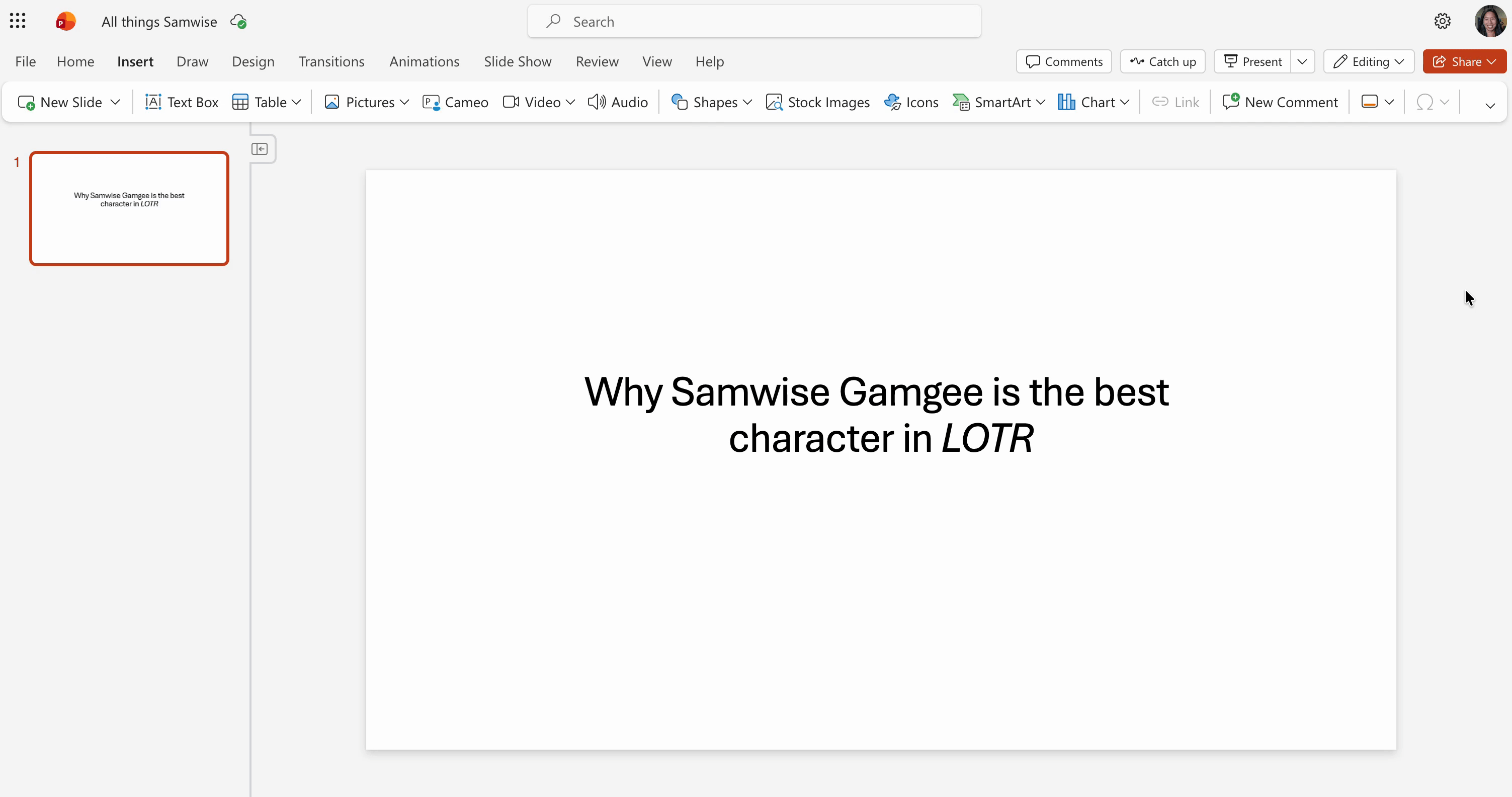
Task: Open the Slide Show tab
Action: tap(517, 62)
